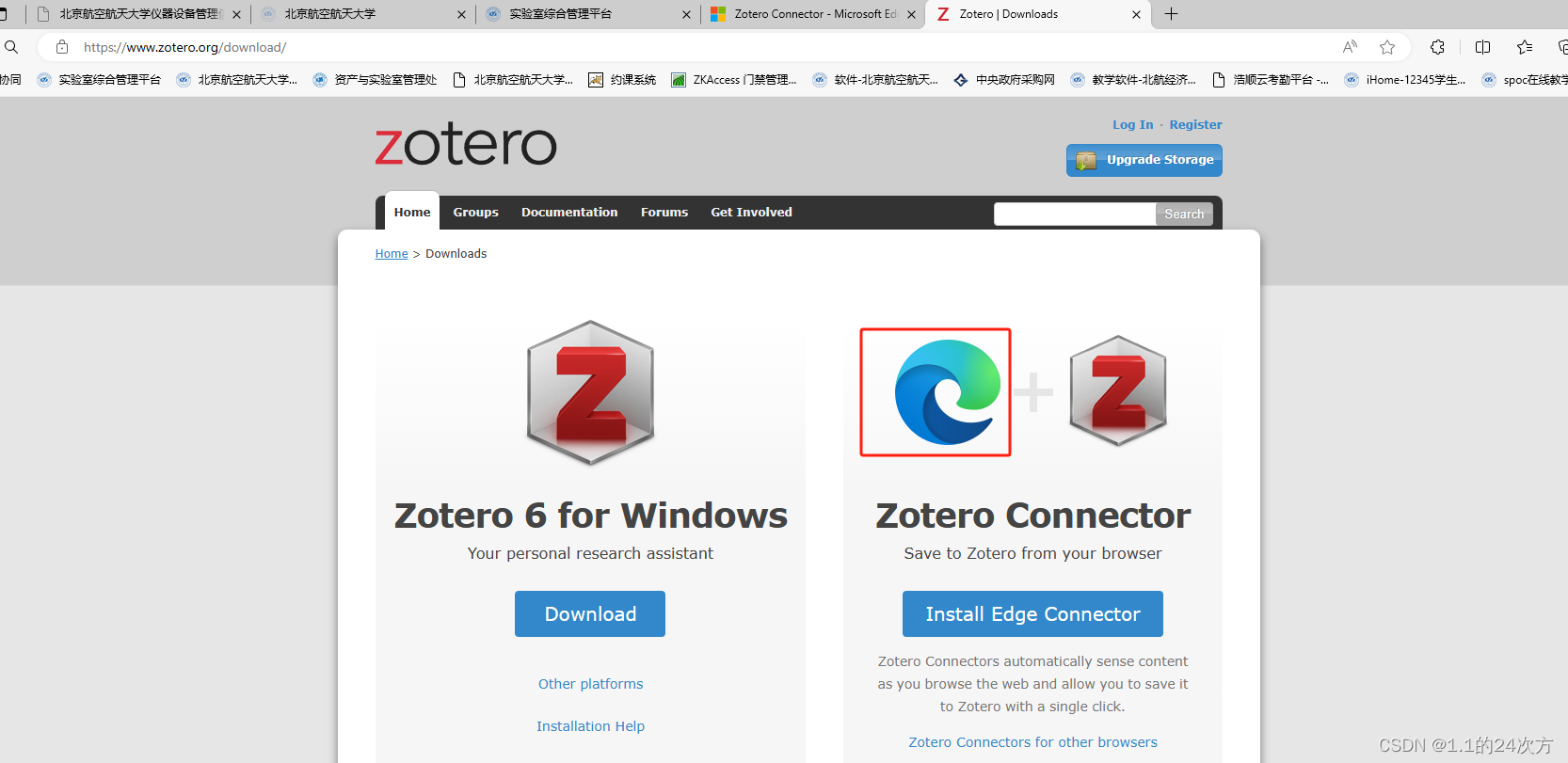Switch to Zotero Connector - Microsoft Edge tab
This screenshot has width=1568, height=763.
[x=813, y=14]
